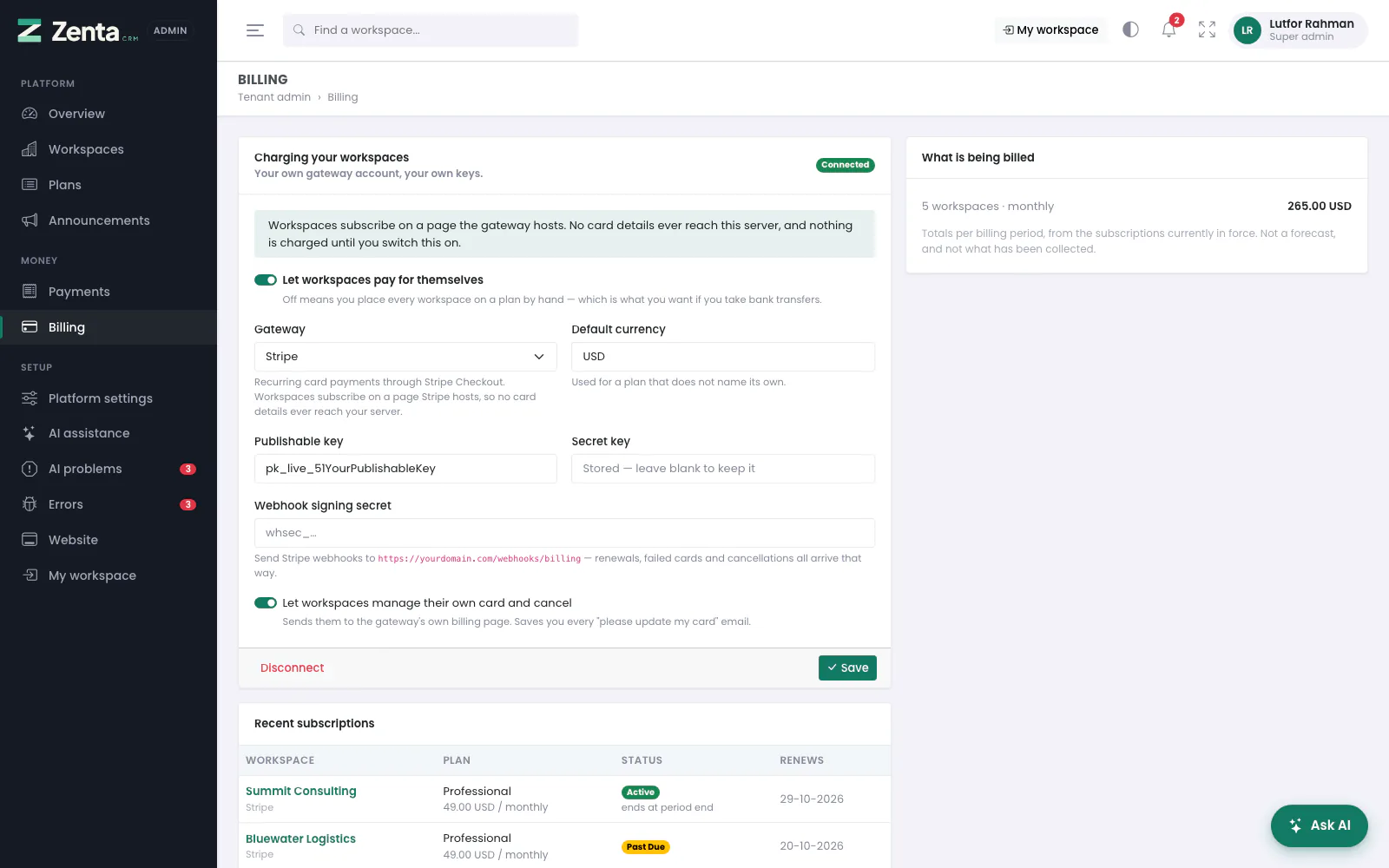Image resolution: width=1389 pixels, height=868 pixels.
Task: Click My workspace button in header
Action: pyautogui.click(x=1050, y=30)
